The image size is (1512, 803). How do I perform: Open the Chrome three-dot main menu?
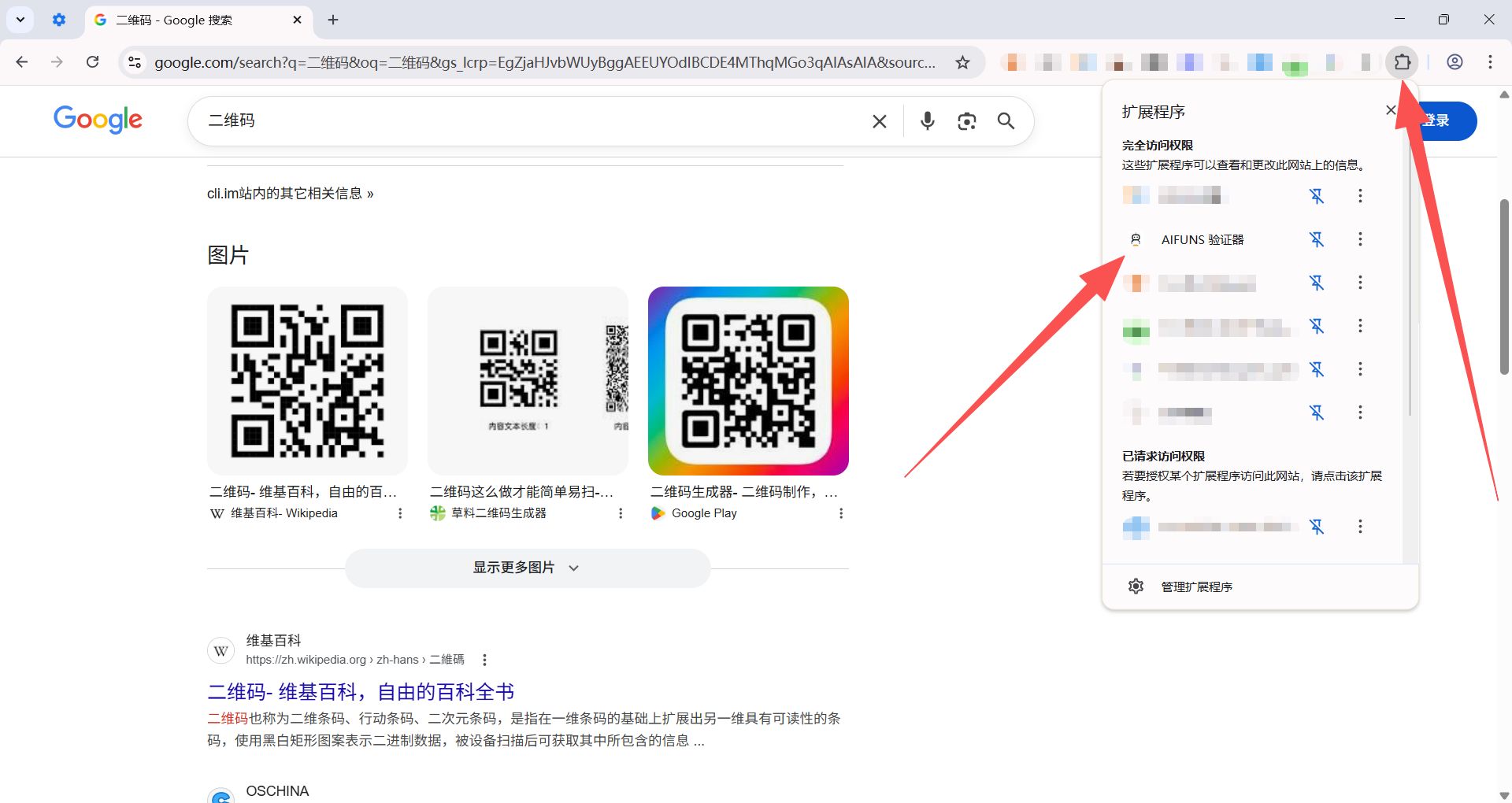pyautogui.click(x=1490, y=62)
